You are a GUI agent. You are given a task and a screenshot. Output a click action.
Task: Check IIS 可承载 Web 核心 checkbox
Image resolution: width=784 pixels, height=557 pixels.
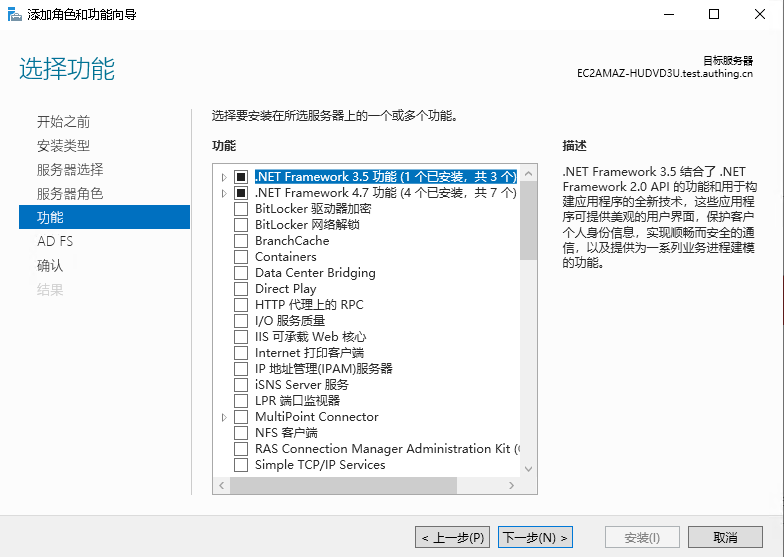click(x=241, y=337)
